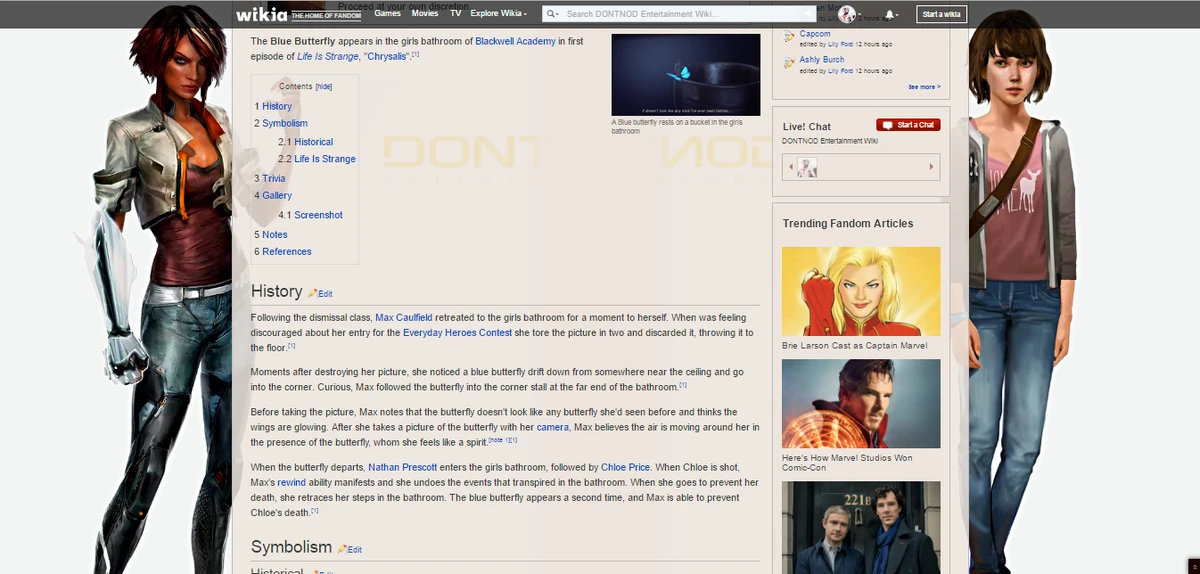The width and height of the screenshot is (1200, 574).
Task: Click the left arrow in the Live Chat user carousel
Action: 791,167
